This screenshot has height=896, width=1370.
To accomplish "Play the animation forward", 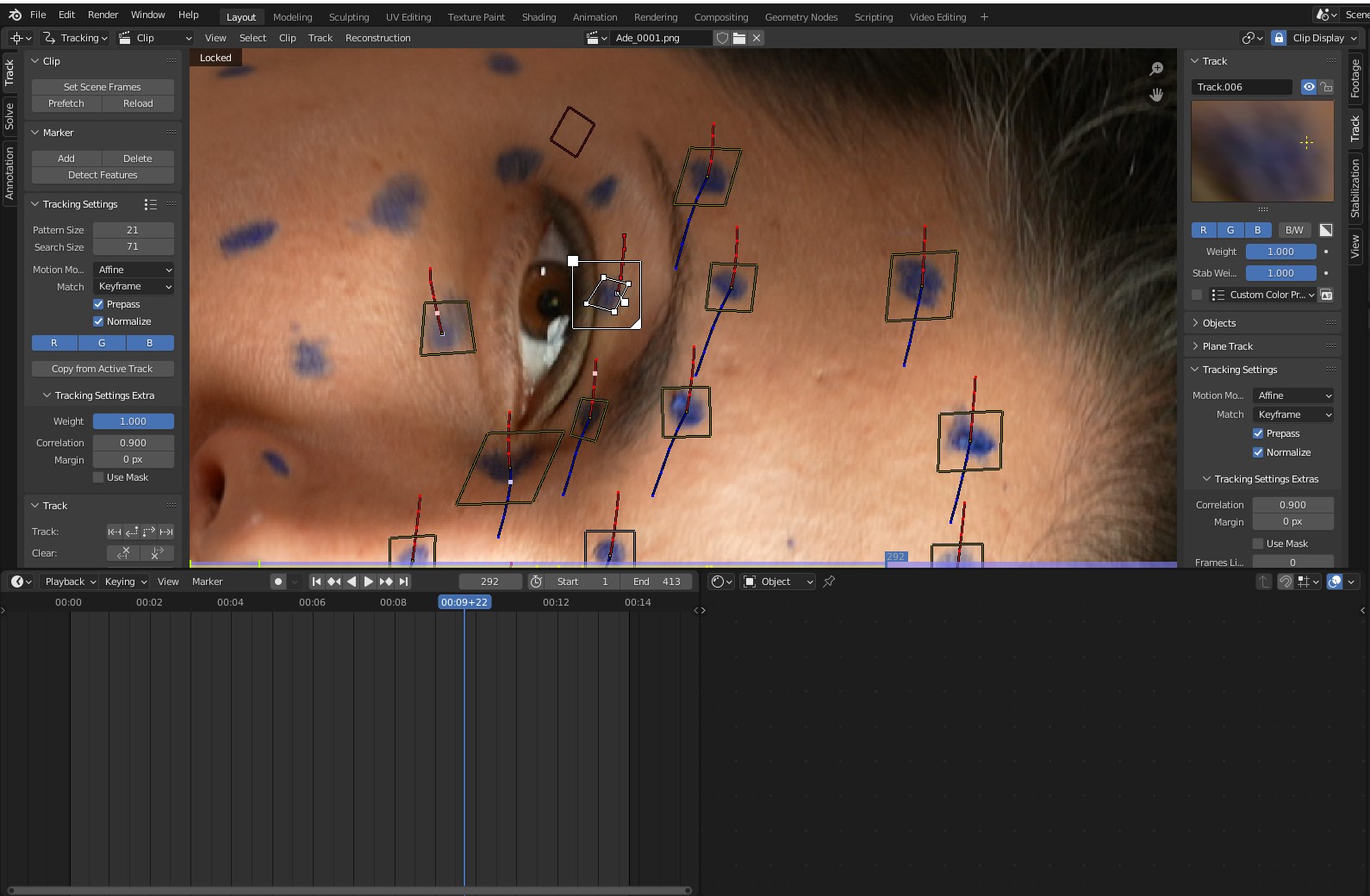I will click(369, 582).
